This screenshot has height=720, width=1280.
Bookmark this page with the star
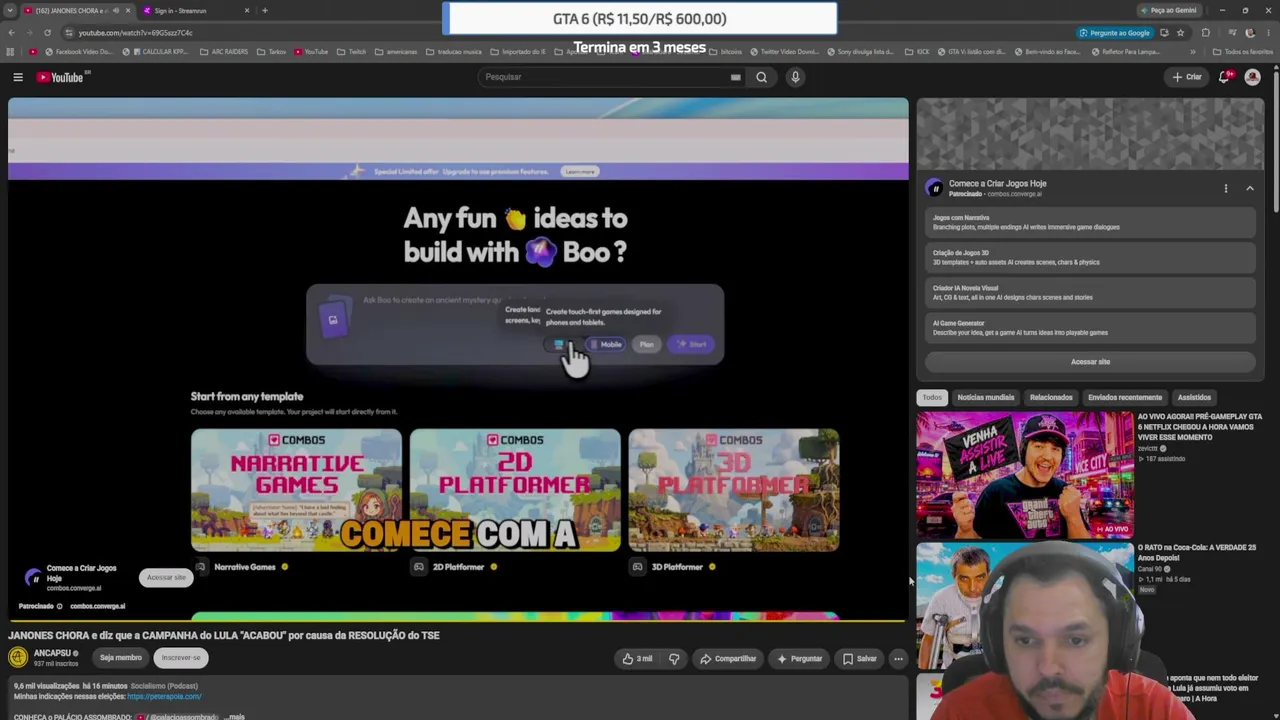(x=1180, y=33)
